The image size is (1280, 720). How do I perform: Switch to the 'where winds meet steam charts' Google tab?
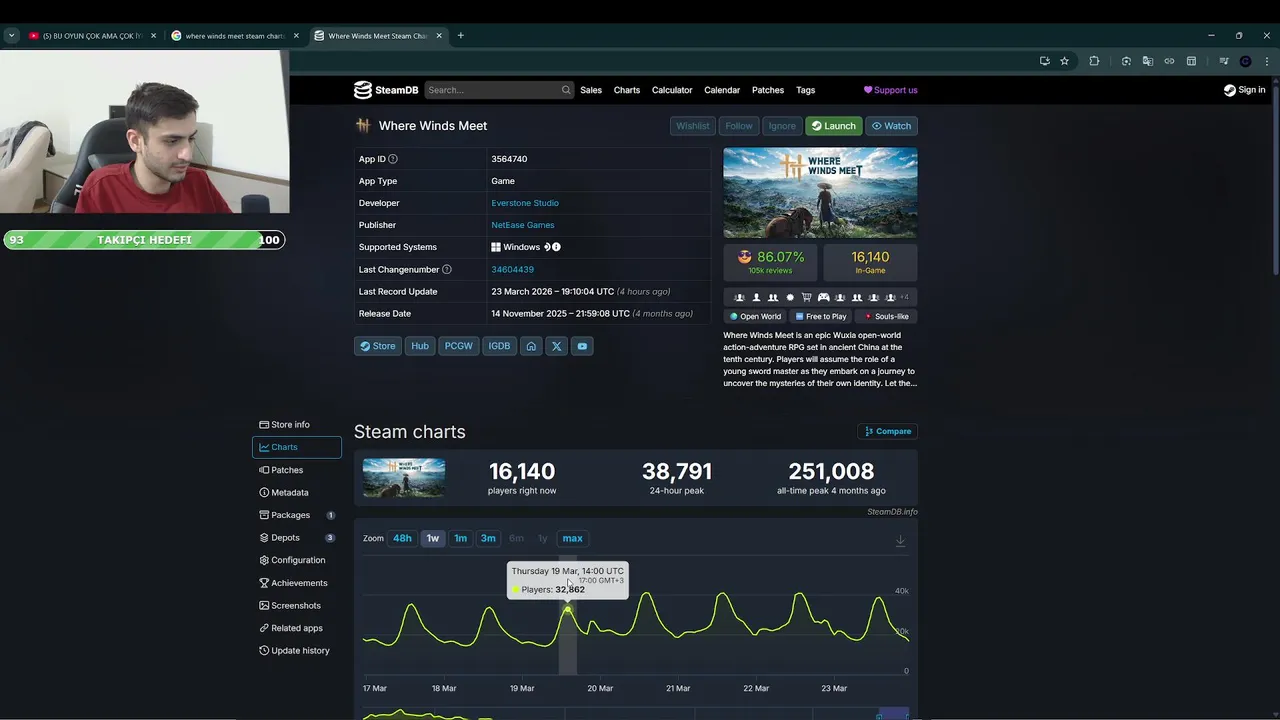[235, 36]
